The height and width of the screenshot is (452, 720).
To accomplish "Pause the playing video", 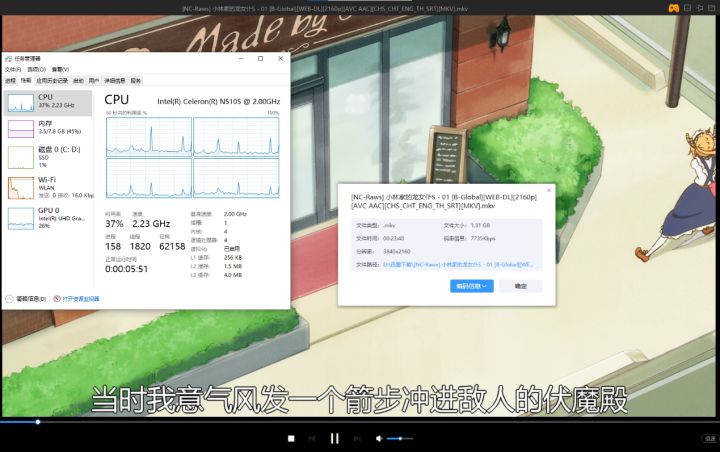I will (x=335, y=439).
